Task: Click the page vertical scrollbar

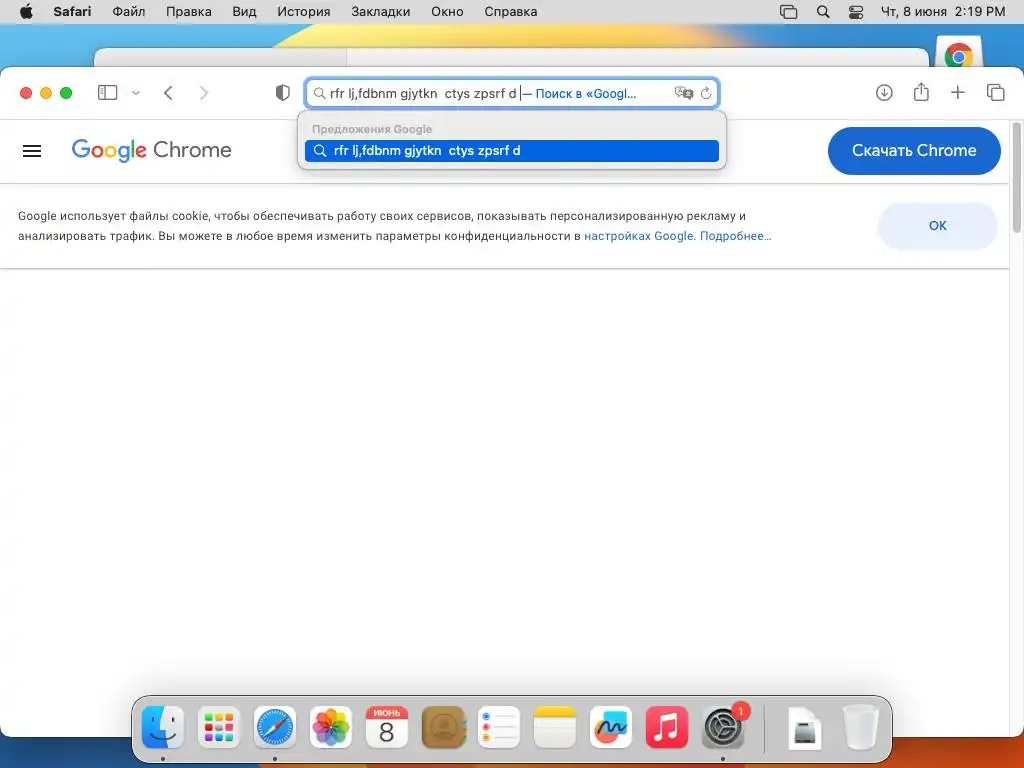Action: [1017, 176]
